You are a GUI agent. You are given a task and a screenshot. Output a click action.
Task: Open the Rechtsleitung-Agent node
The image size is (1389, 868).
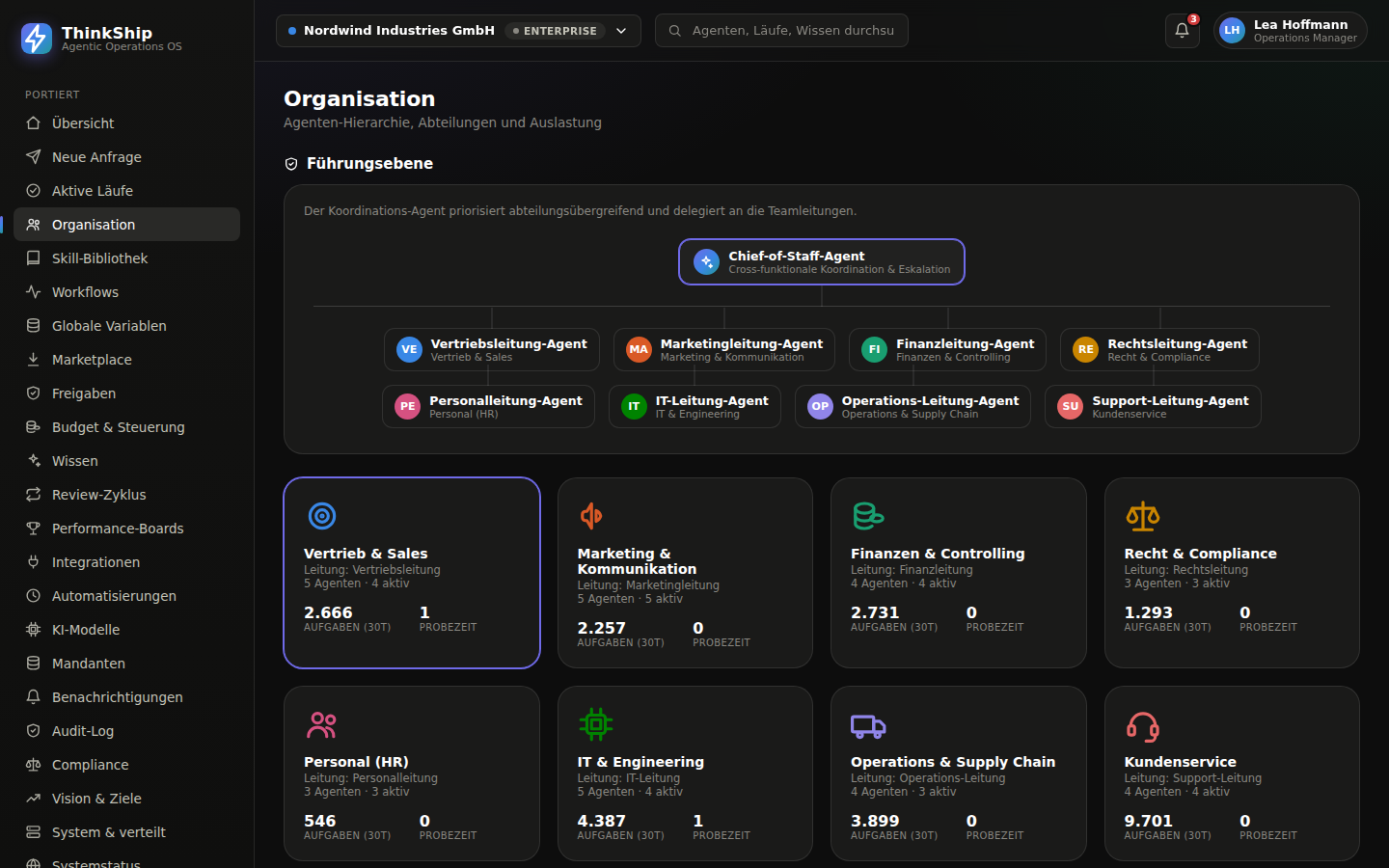pyautogui.click(x=1159, y=350)
